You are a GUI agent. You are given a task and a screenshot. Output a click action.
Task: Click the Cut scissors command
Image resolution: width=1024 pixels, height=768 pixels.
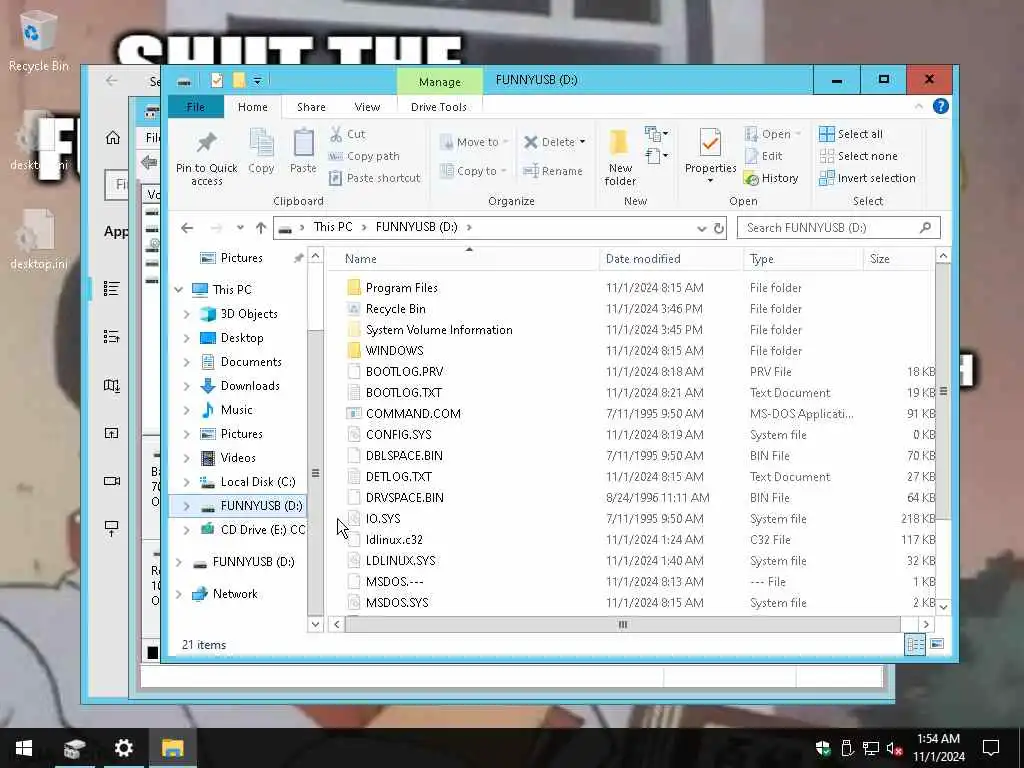[x=347, y=134]
